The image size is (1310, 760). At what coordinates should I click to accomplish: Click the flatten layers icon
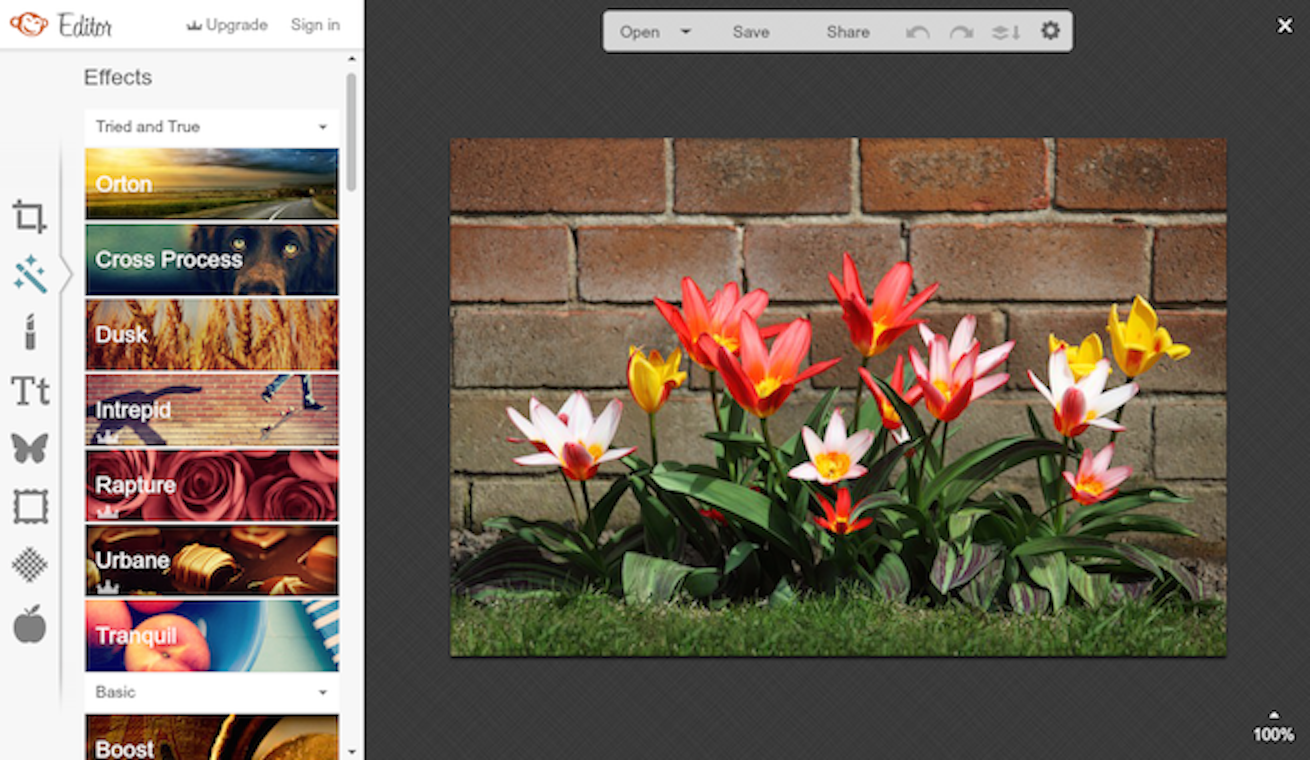[1005, 32]
